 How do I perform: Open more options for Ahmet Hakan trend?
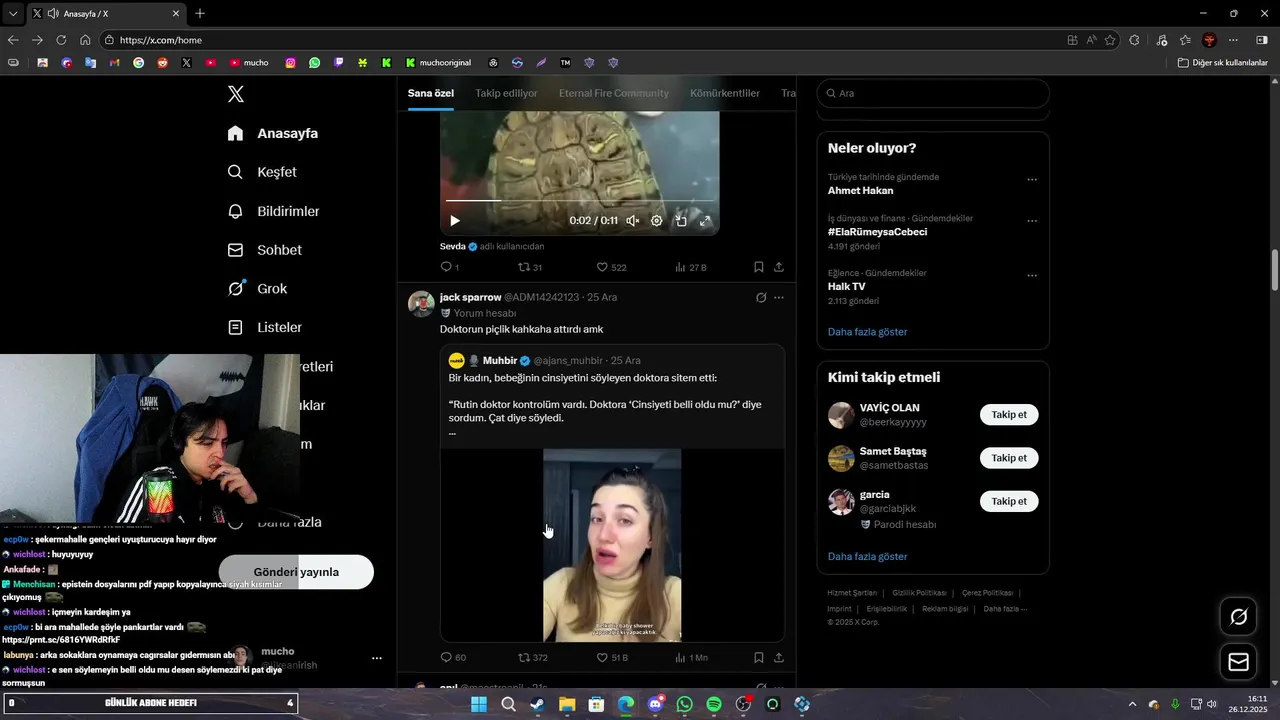coord(1032,180)
